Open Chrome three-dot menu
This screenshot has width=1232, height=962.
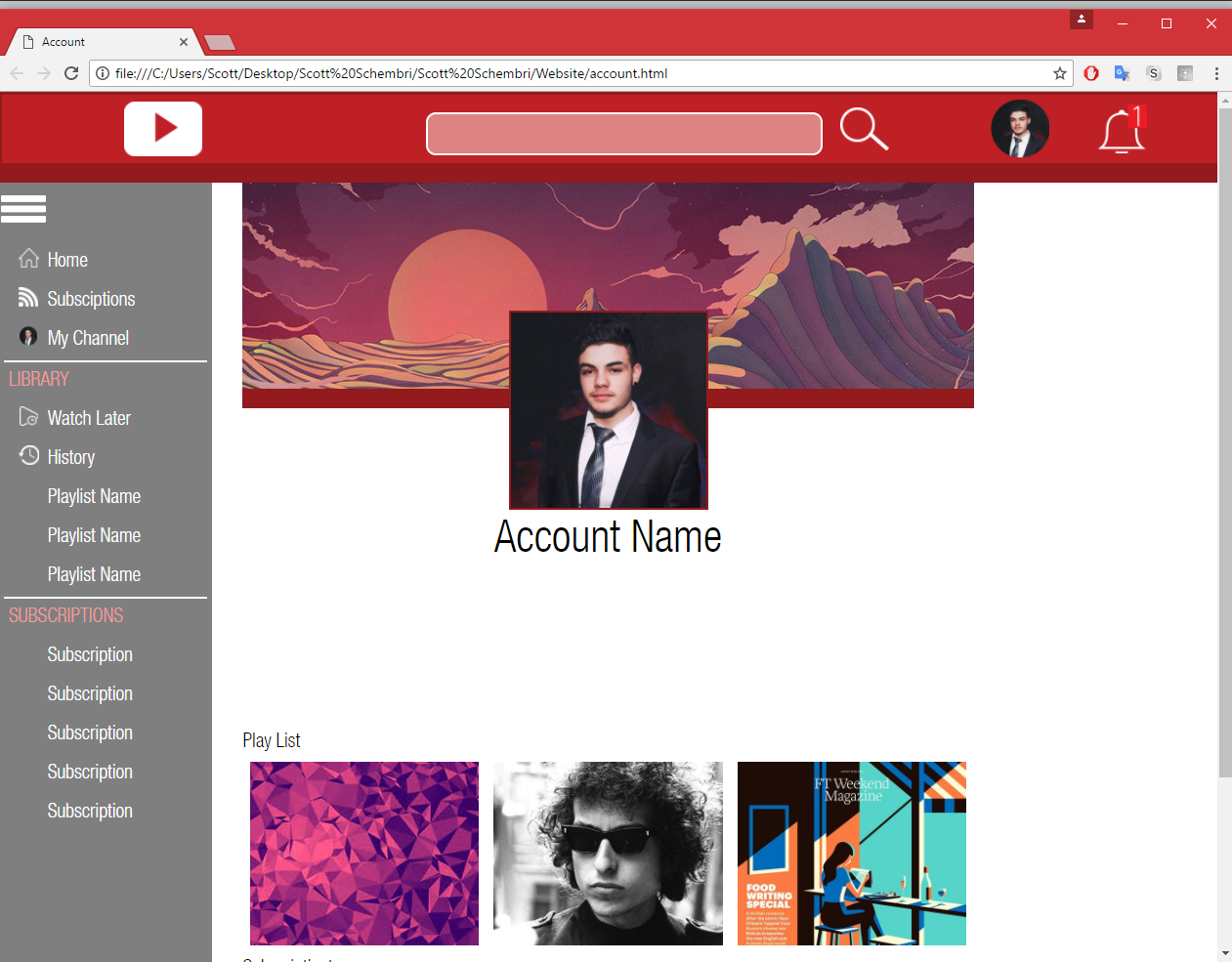[x=1216, y=73]
